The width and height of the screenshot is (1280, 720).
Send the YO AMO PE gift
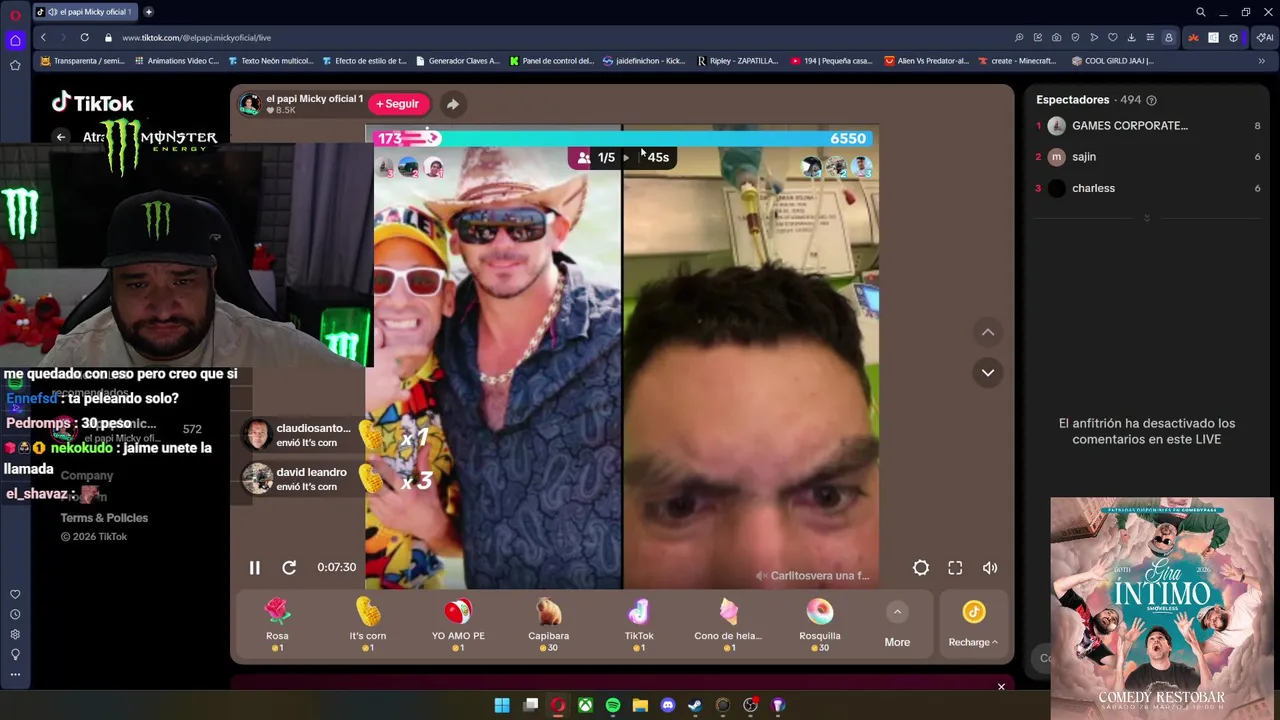[x=458, y=625]
